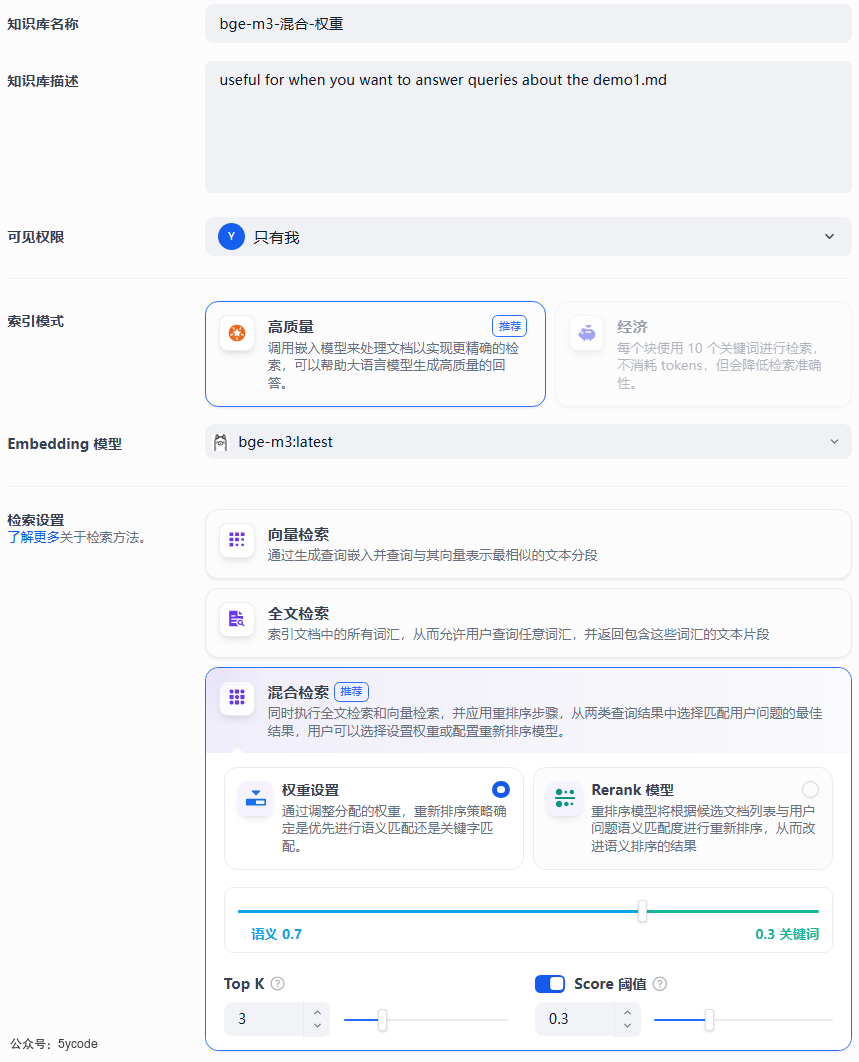The image size is (859, 1062).
Task: Open the 了解更多 link about retrieval methods
Action: coord(32,536)
